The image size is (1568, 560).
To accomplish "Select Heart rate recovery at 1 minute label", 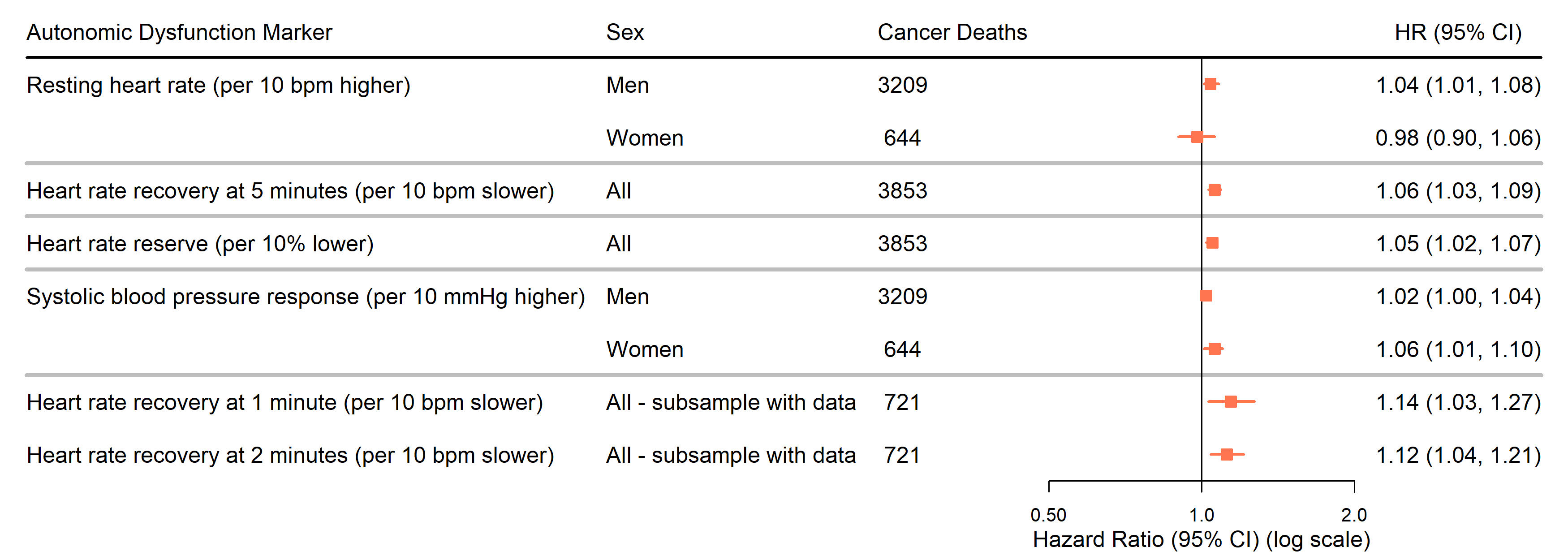I will [284, 402].
